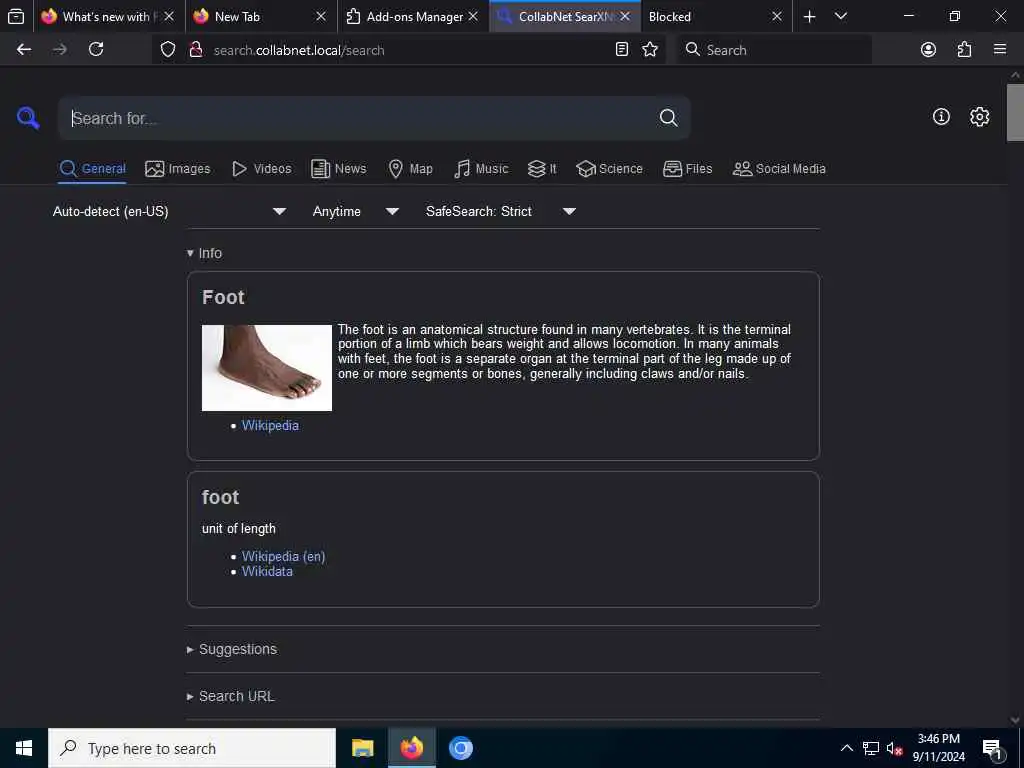Select the Science search category
The height and width of the screenshot is (768, 1024).
tap(609, 168)
